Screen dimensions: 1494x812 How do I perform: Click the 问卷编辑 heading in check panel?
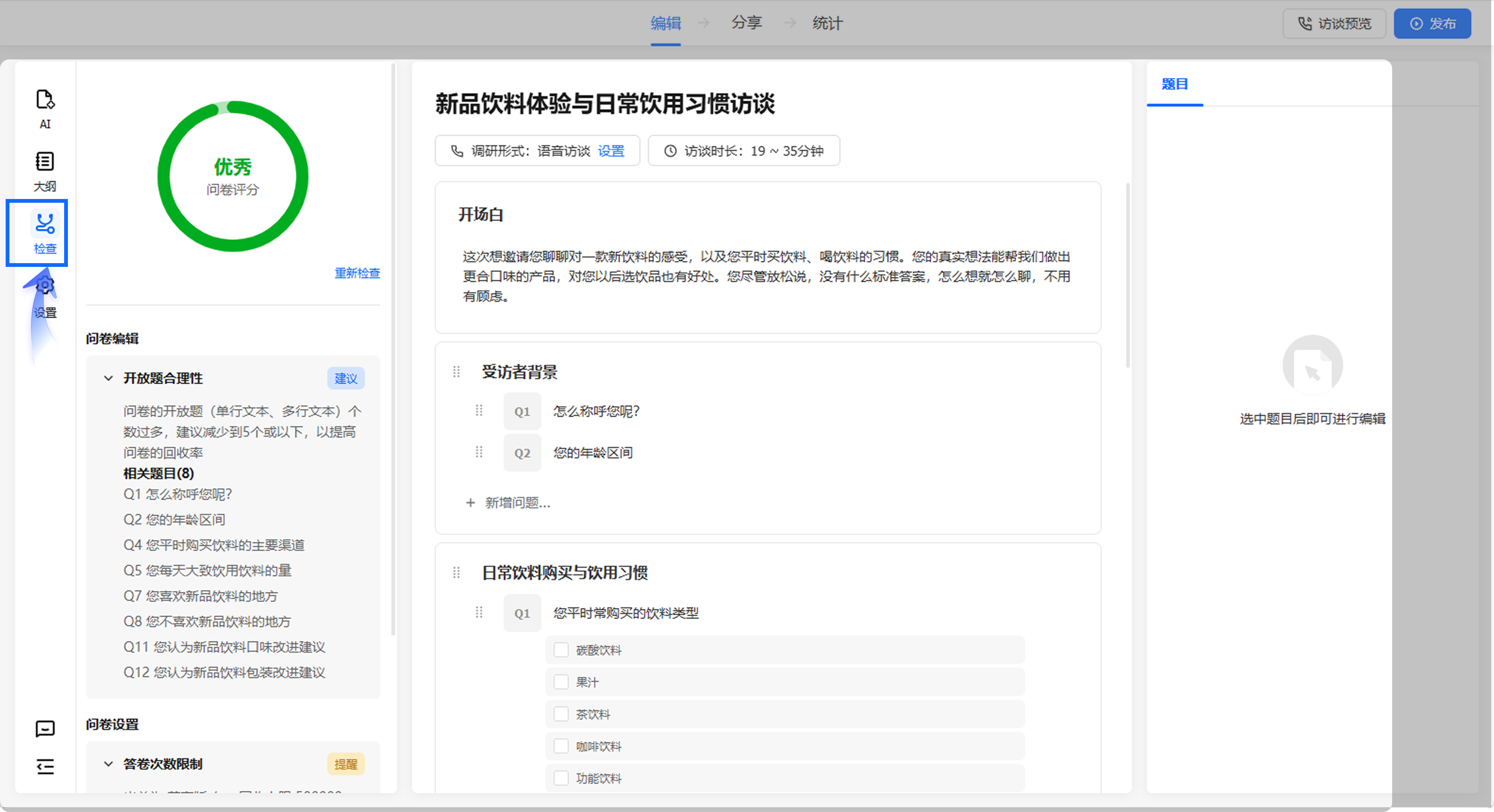click(113, 339)
